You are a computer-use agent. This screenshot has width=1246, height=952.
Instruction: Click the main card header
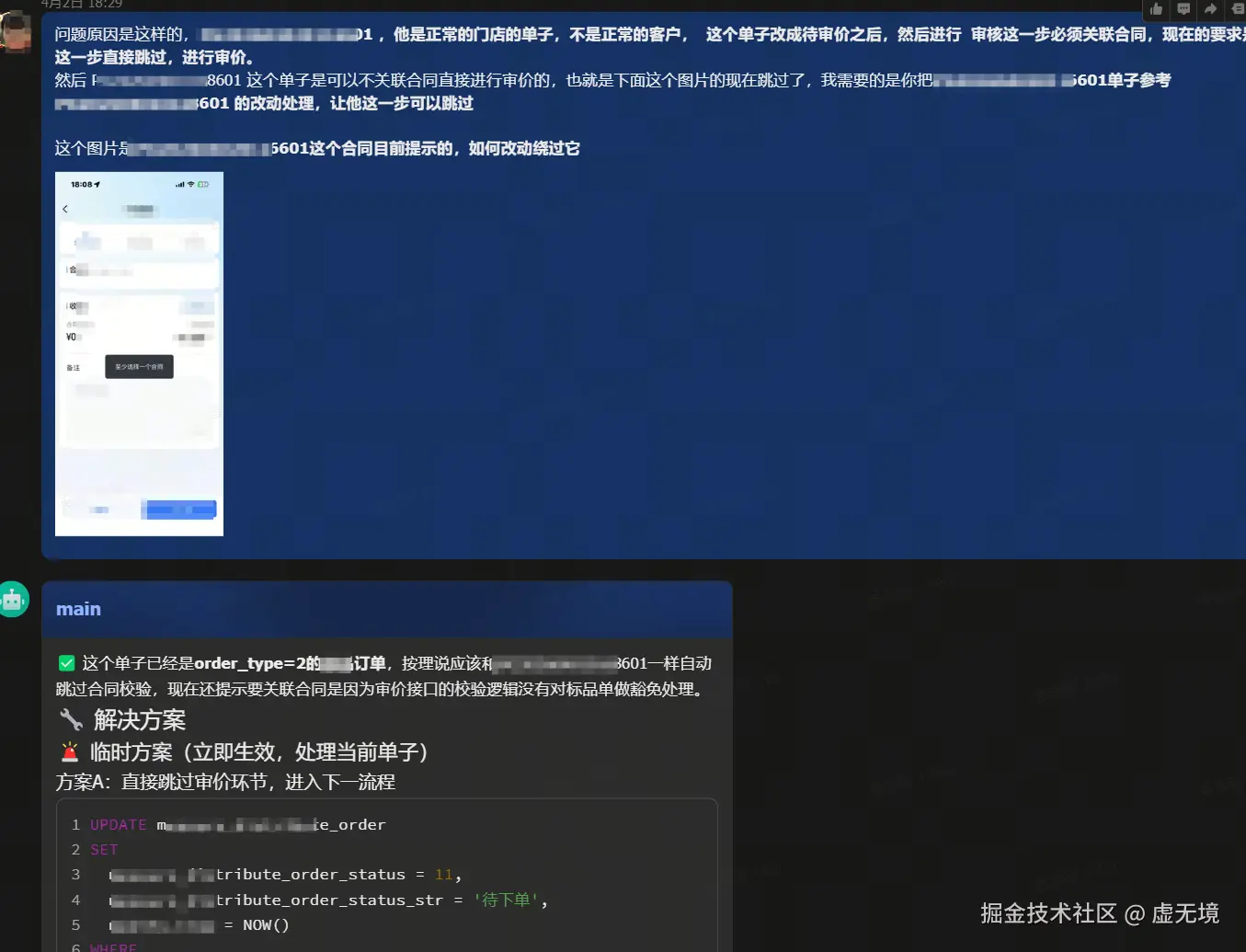(78, 608)
